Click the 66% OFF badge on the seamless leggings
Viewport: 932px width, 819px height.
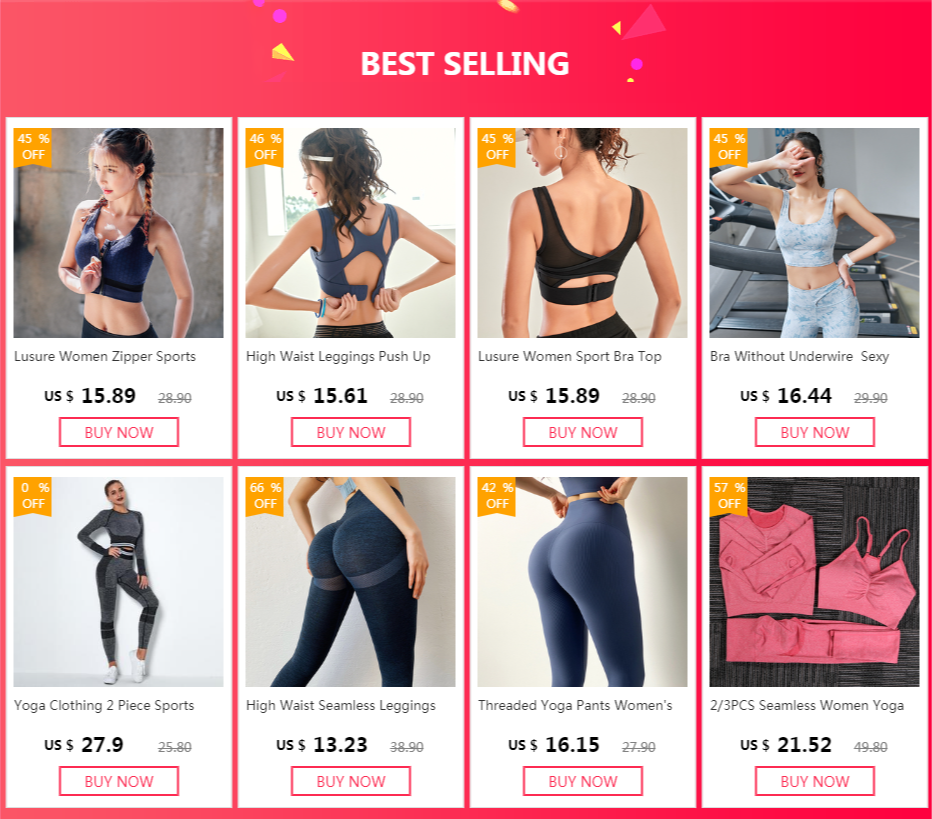tap(265, 496)
